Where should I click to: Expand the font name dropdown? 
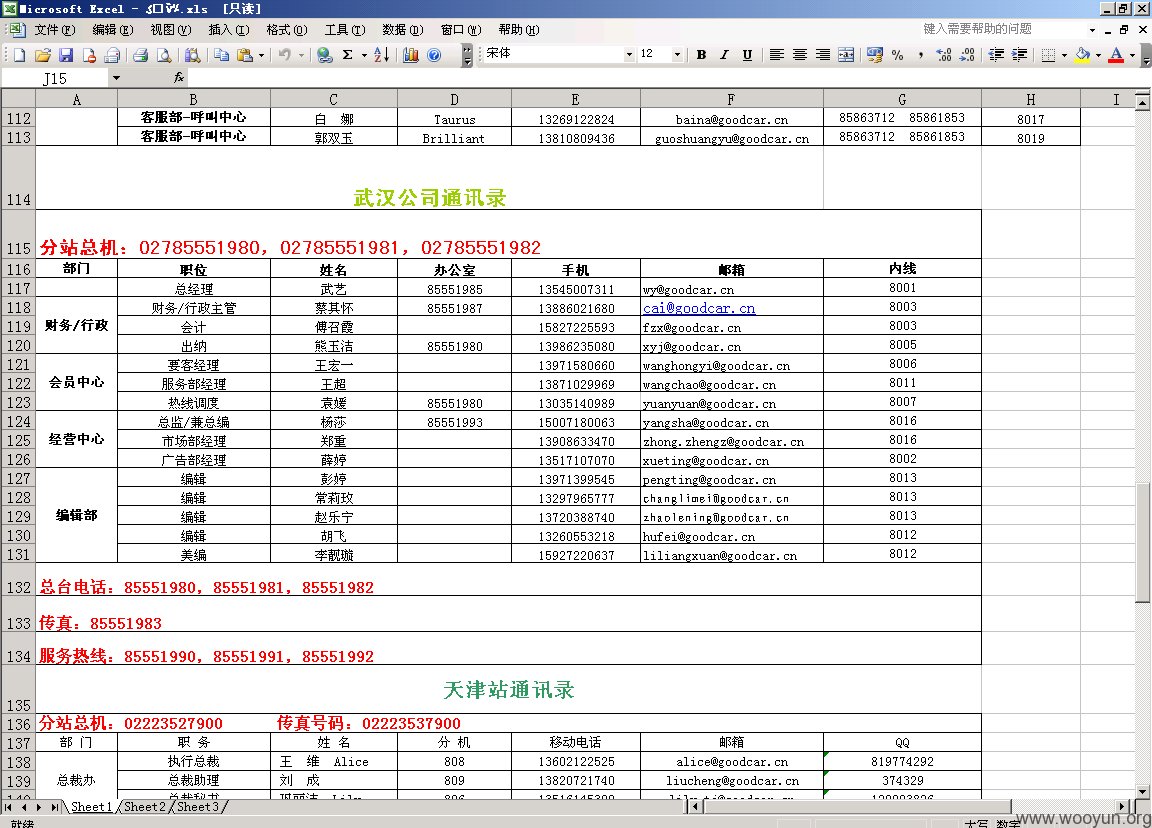[629, 55]
